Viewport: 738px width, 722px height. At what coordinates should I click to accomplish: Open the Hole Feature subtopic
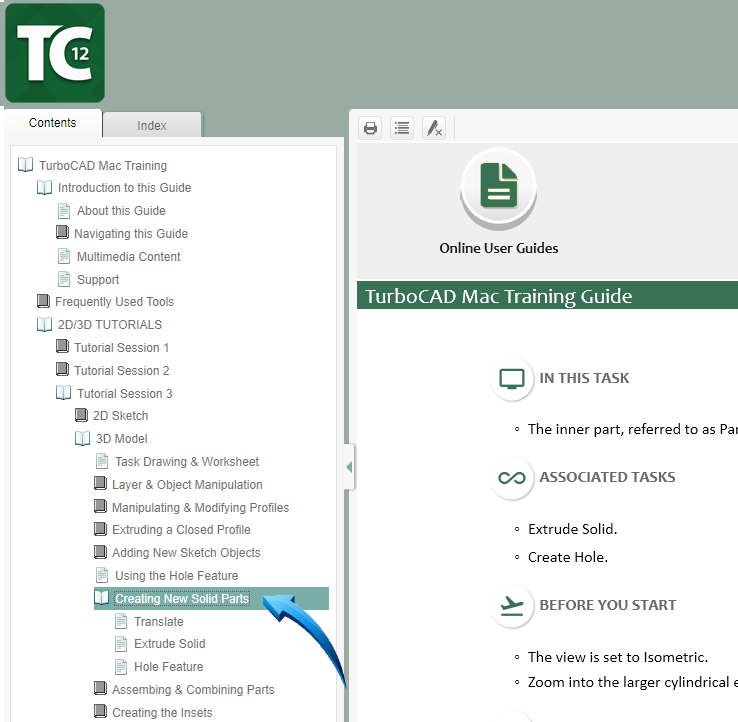coord(168,667)
